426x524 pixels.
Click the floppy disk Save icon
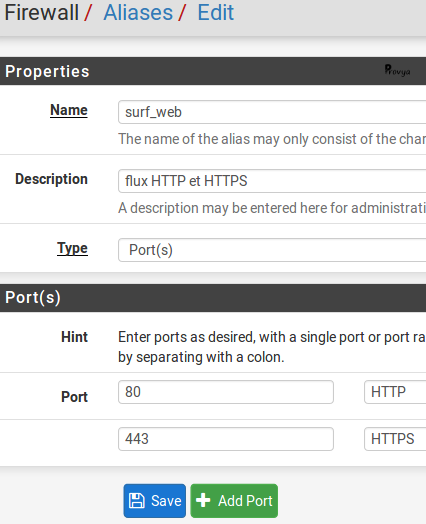(137, 501)
